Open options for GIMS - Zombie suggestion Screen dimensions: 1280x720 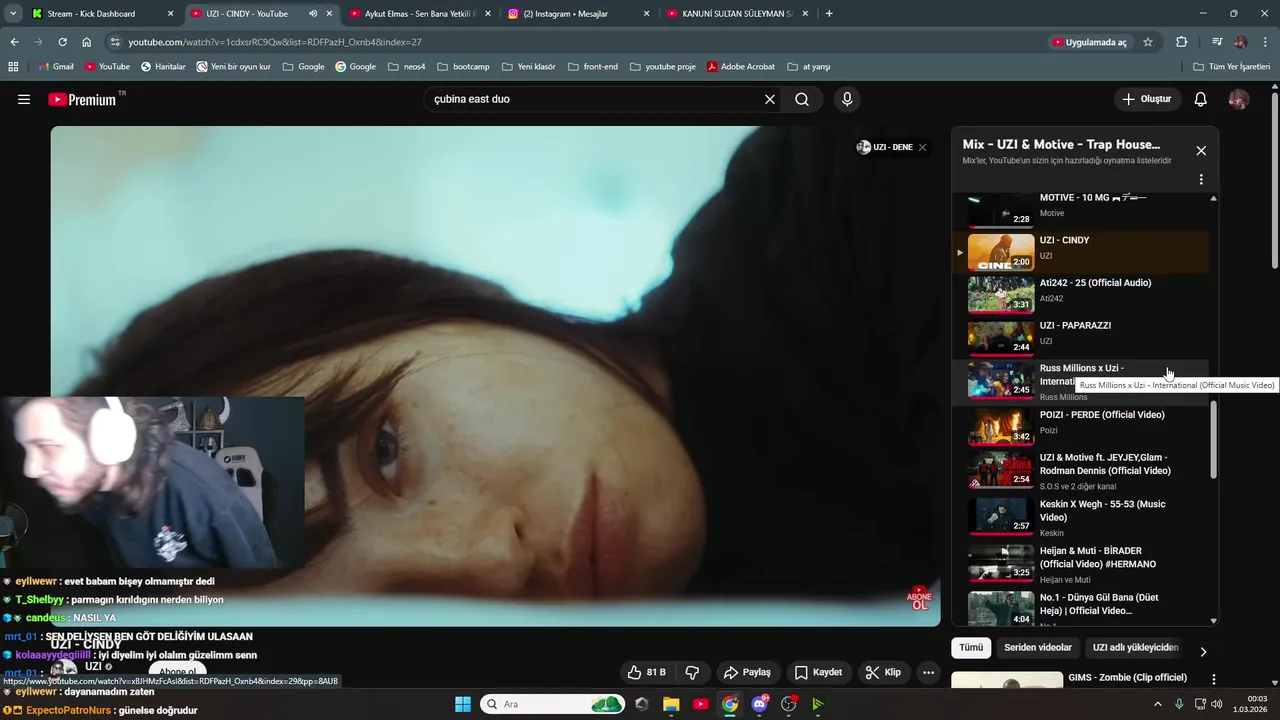point(1214,679)
